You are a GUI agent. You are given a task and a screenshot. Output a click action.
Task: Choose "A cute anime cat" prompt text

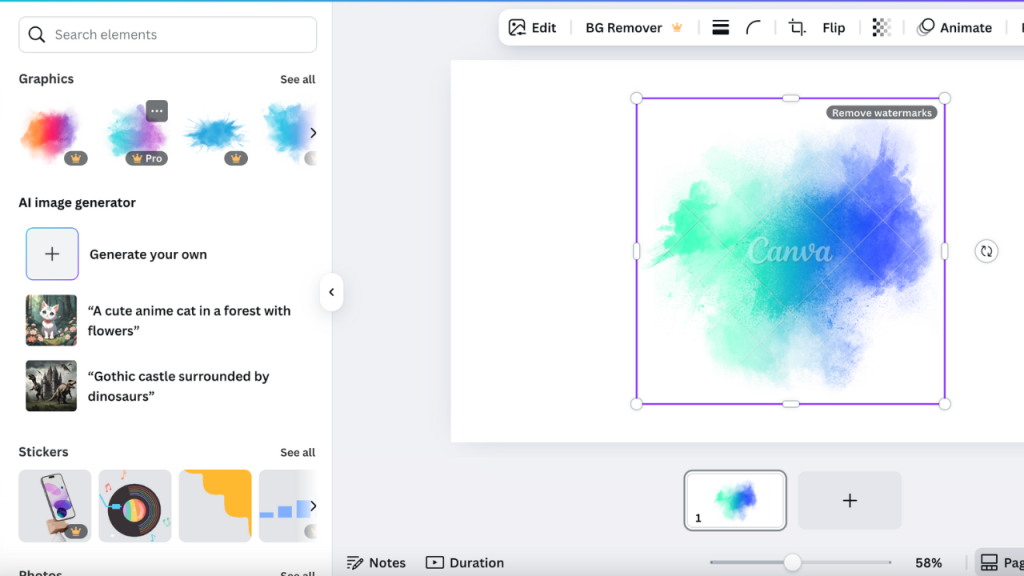(x=189, y=320)
